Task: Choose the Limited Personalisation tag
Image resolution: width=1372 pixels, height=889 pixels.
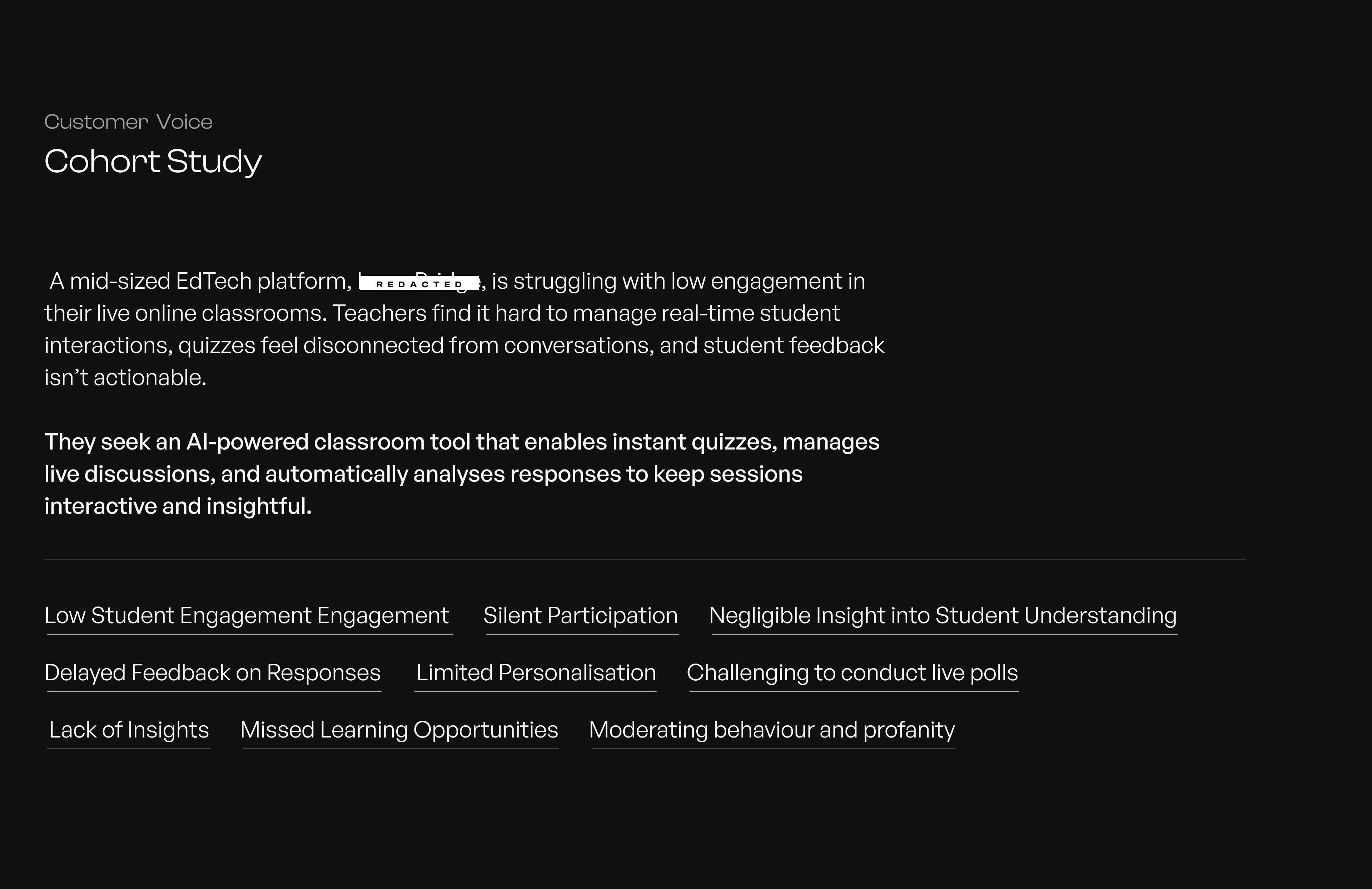Action: point(536,673)
